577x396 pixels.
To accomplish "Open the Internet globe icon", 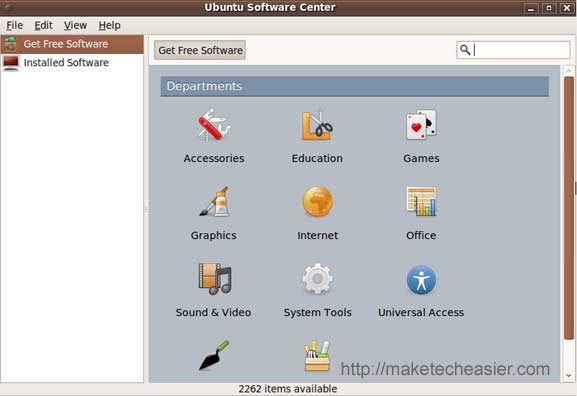I will click(x=318, y=202).
